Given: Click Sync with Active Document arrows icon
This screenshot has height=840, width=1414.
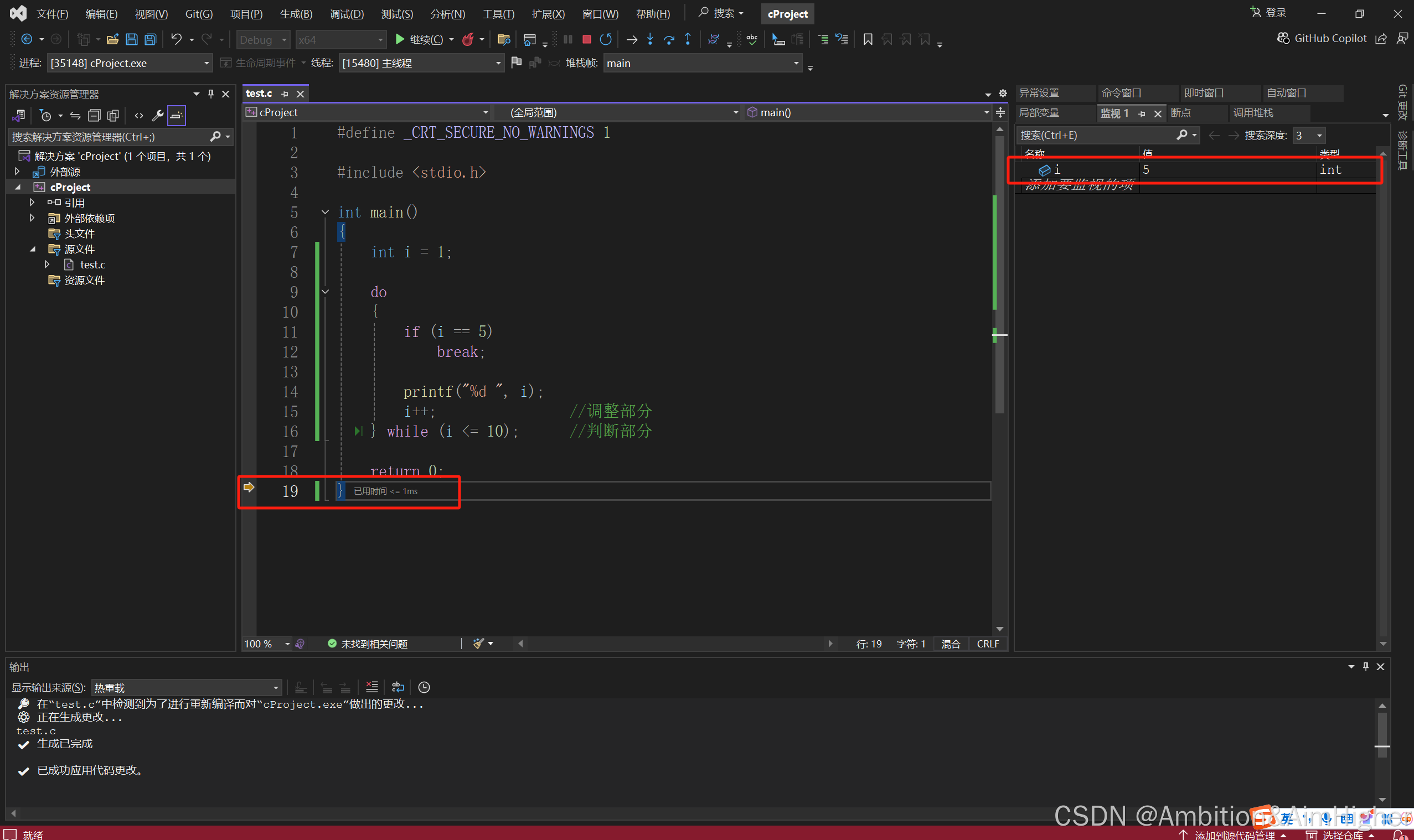Looking at the screenshot, I should [75, 116].
